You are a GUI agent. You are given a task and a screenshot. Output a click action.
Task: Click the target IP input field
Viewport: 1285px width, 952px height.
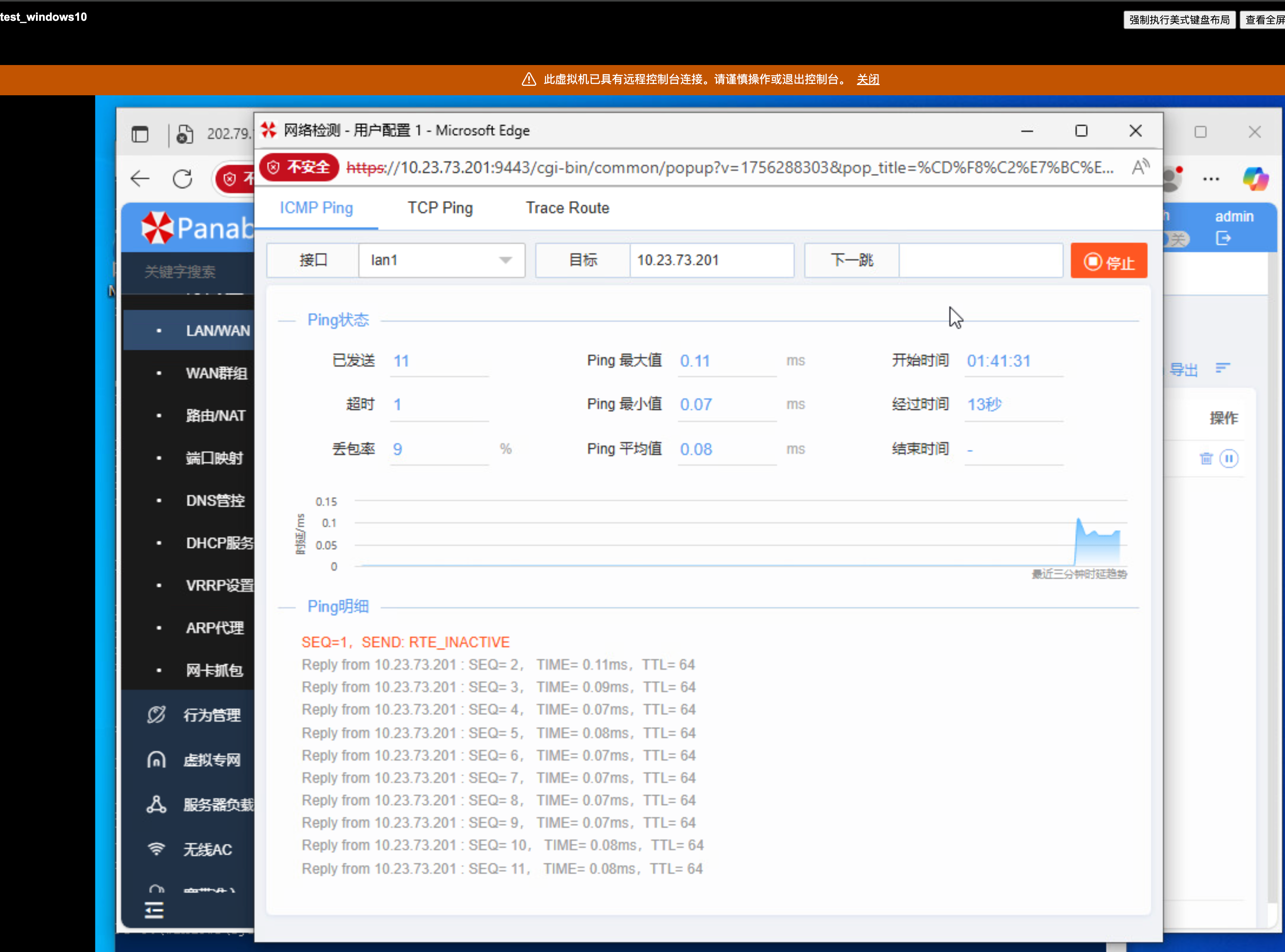click(711, 260)
